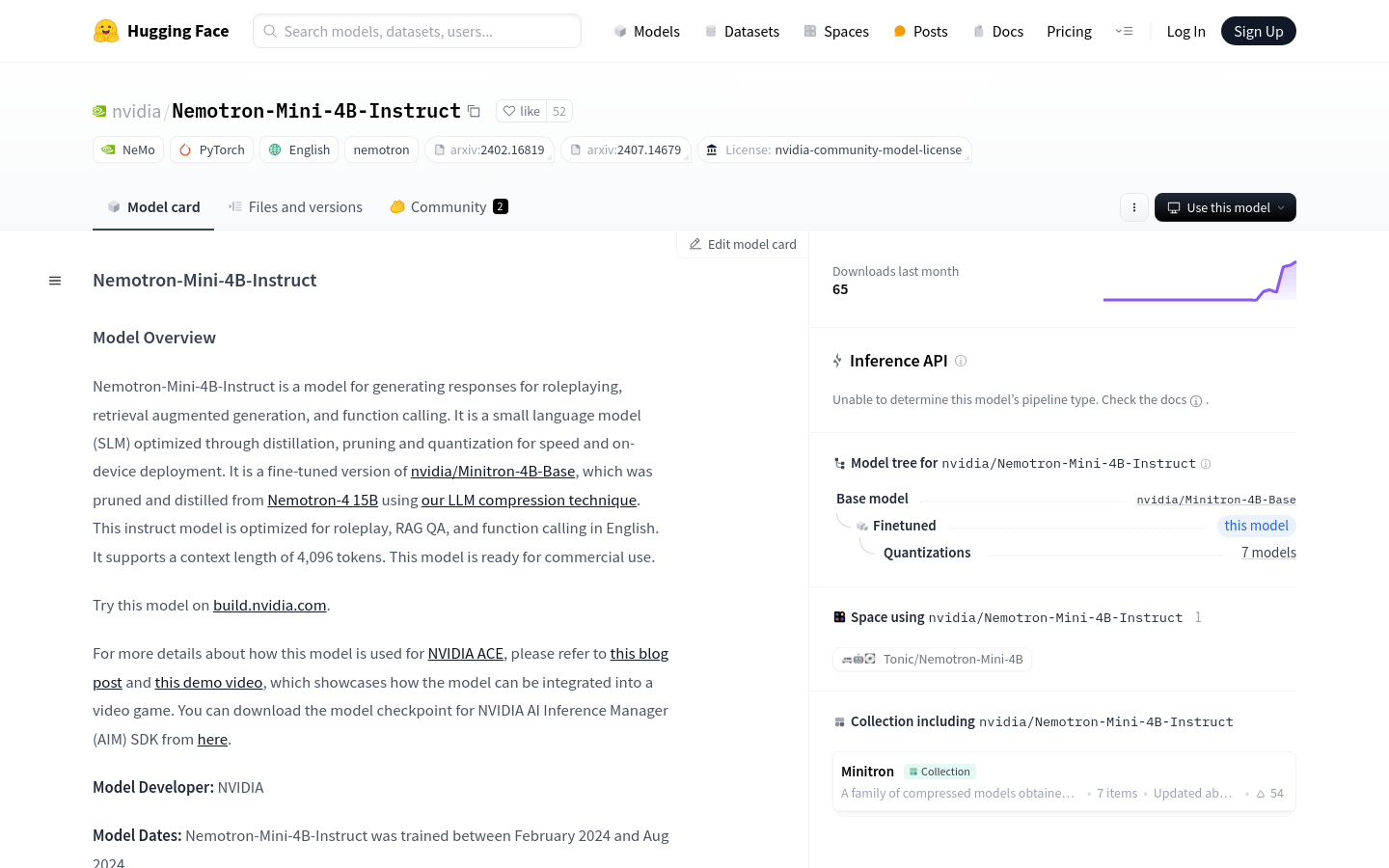Expand the Use this model dropdown
Screen dimensions: 1389x868
click(1225, 207)
